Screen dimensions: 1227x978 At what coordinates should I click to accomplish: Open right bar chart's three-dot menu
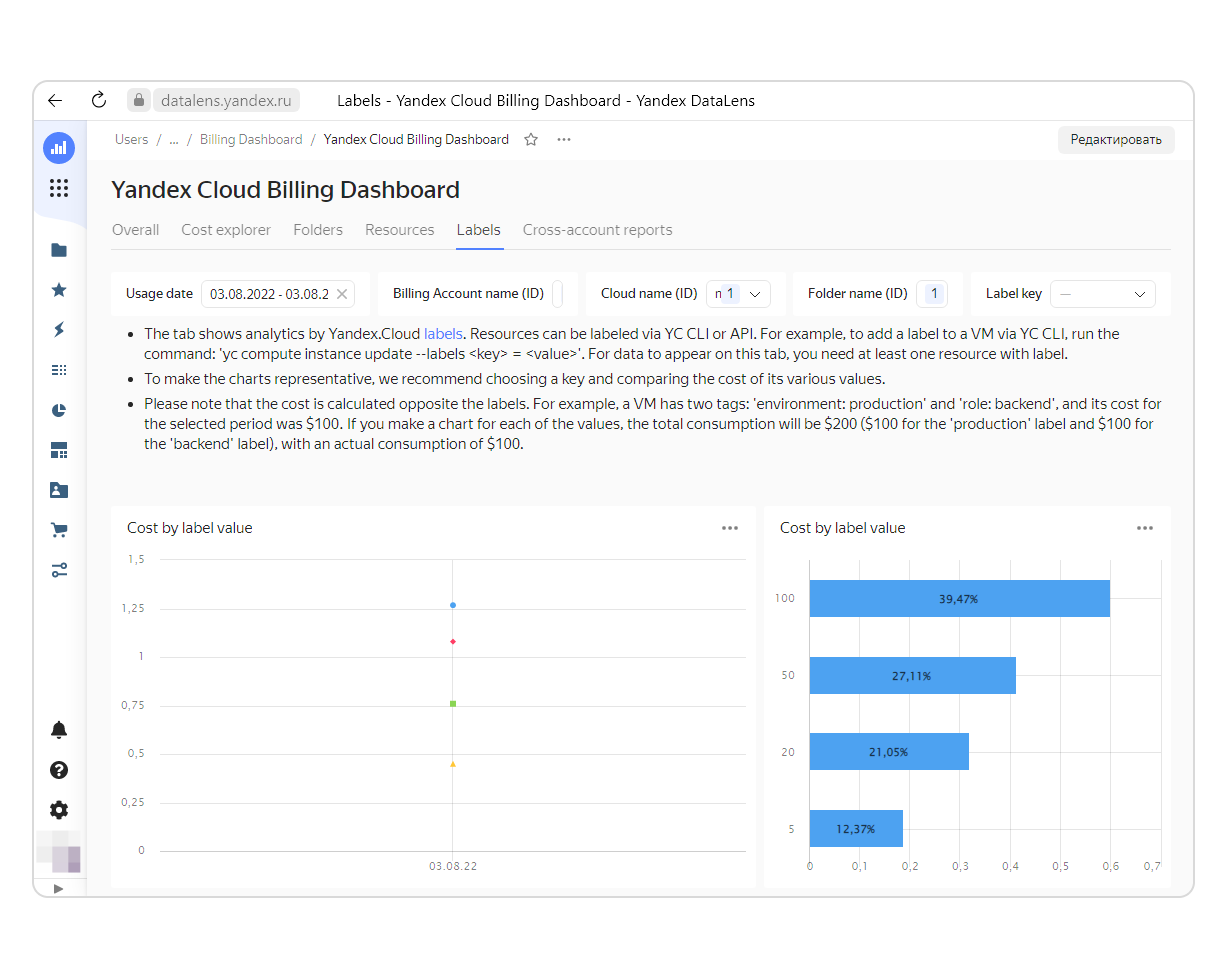tap(1145, 528)
